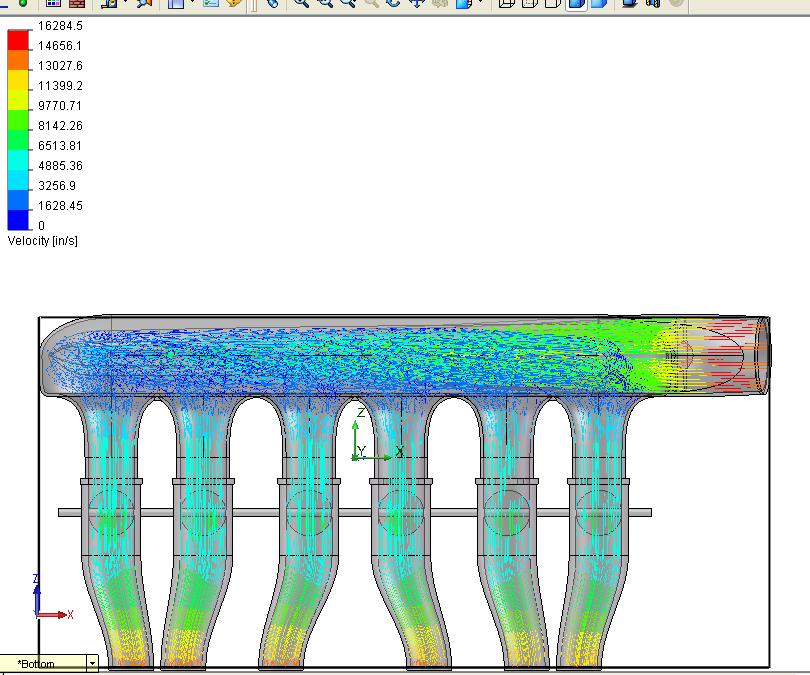Activate the Rotate View tool
This screenshot has height=675, width=810.
click(x=394, y=4)
